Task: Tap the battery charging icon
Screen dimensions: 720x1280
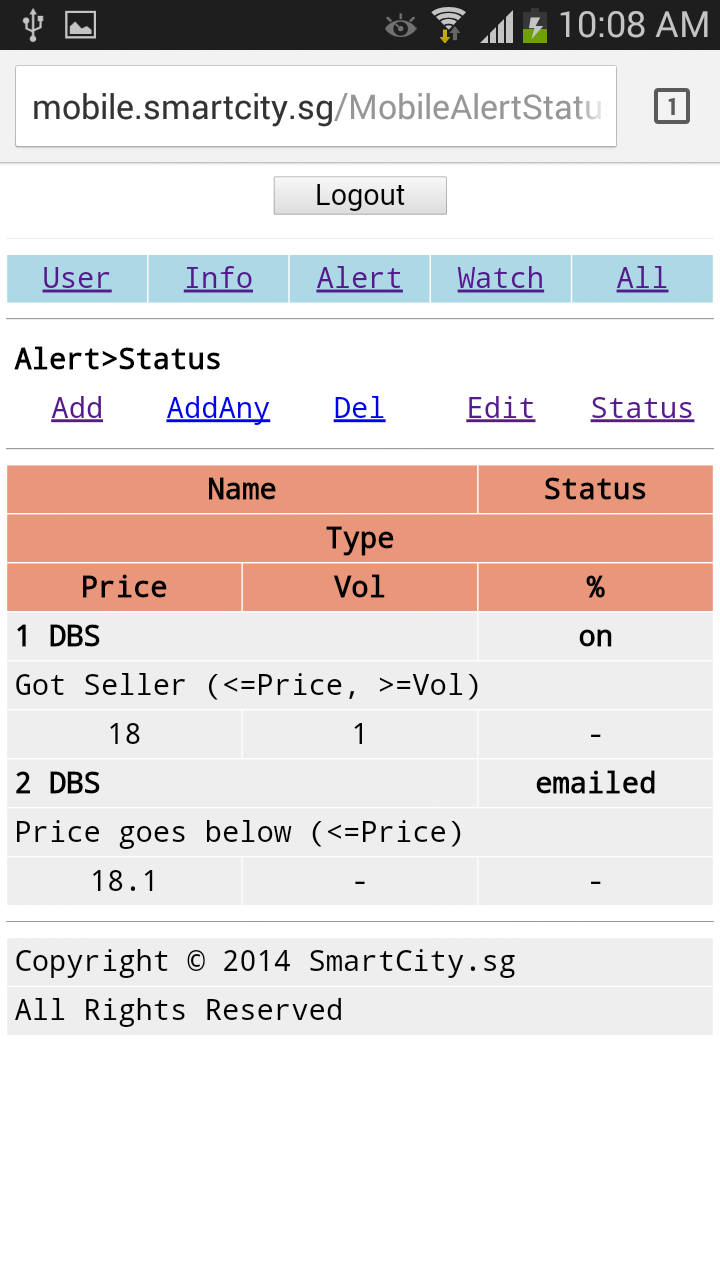Action: [x=536, y=24]
